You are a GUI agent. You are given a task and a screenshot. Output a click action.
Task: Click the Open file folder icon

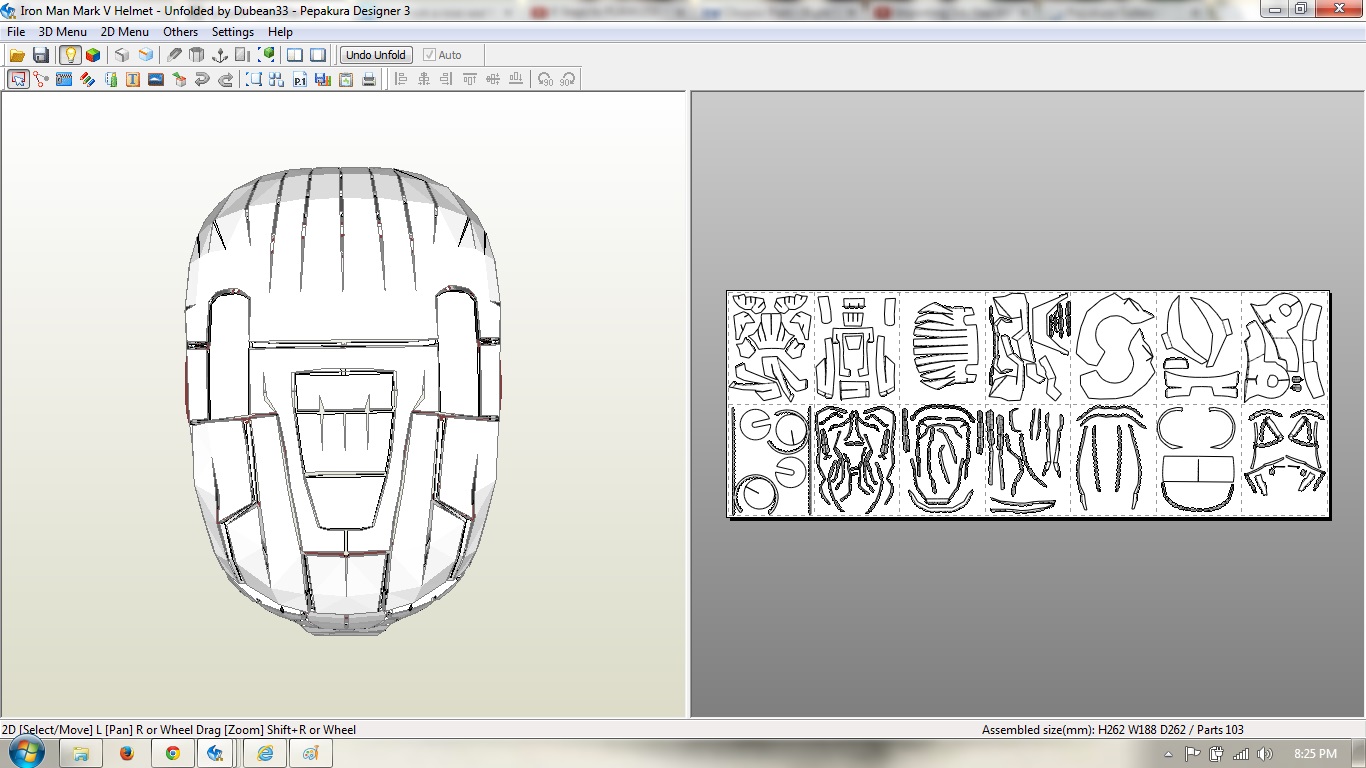pyautogui.click(x=17, y=55)
